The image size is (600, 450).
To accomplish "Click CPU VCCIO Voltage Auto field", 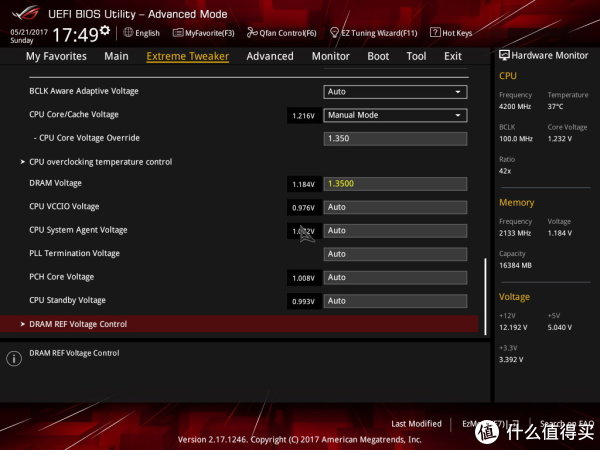I will pos(395,207).
